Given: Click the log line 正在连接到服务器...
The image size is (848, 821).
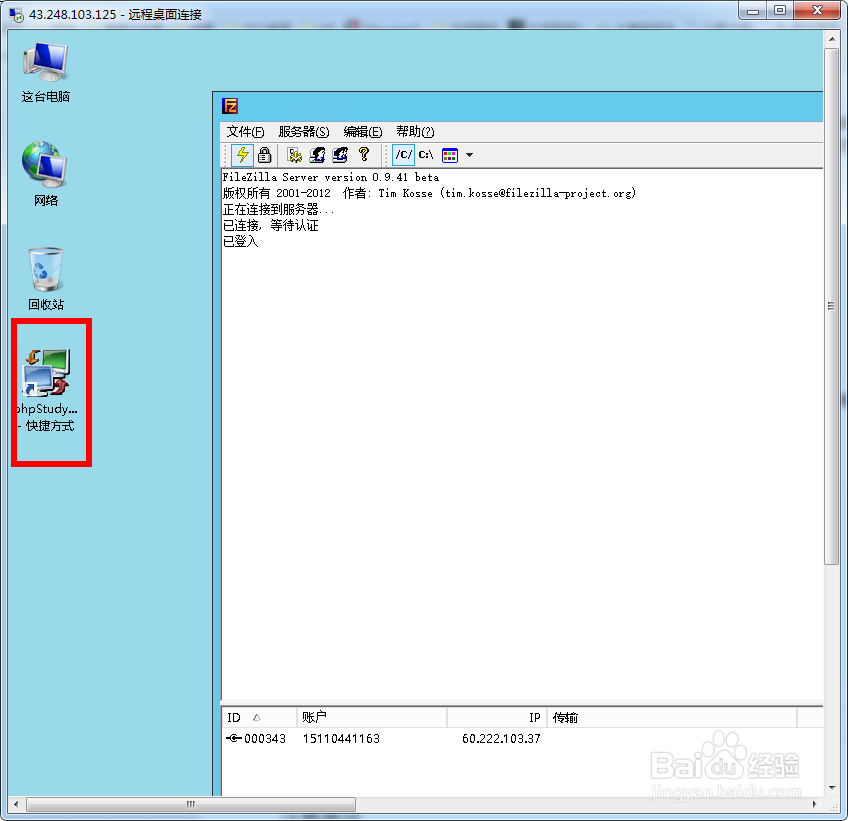Looking at the screenshot, I should [278, 209].
